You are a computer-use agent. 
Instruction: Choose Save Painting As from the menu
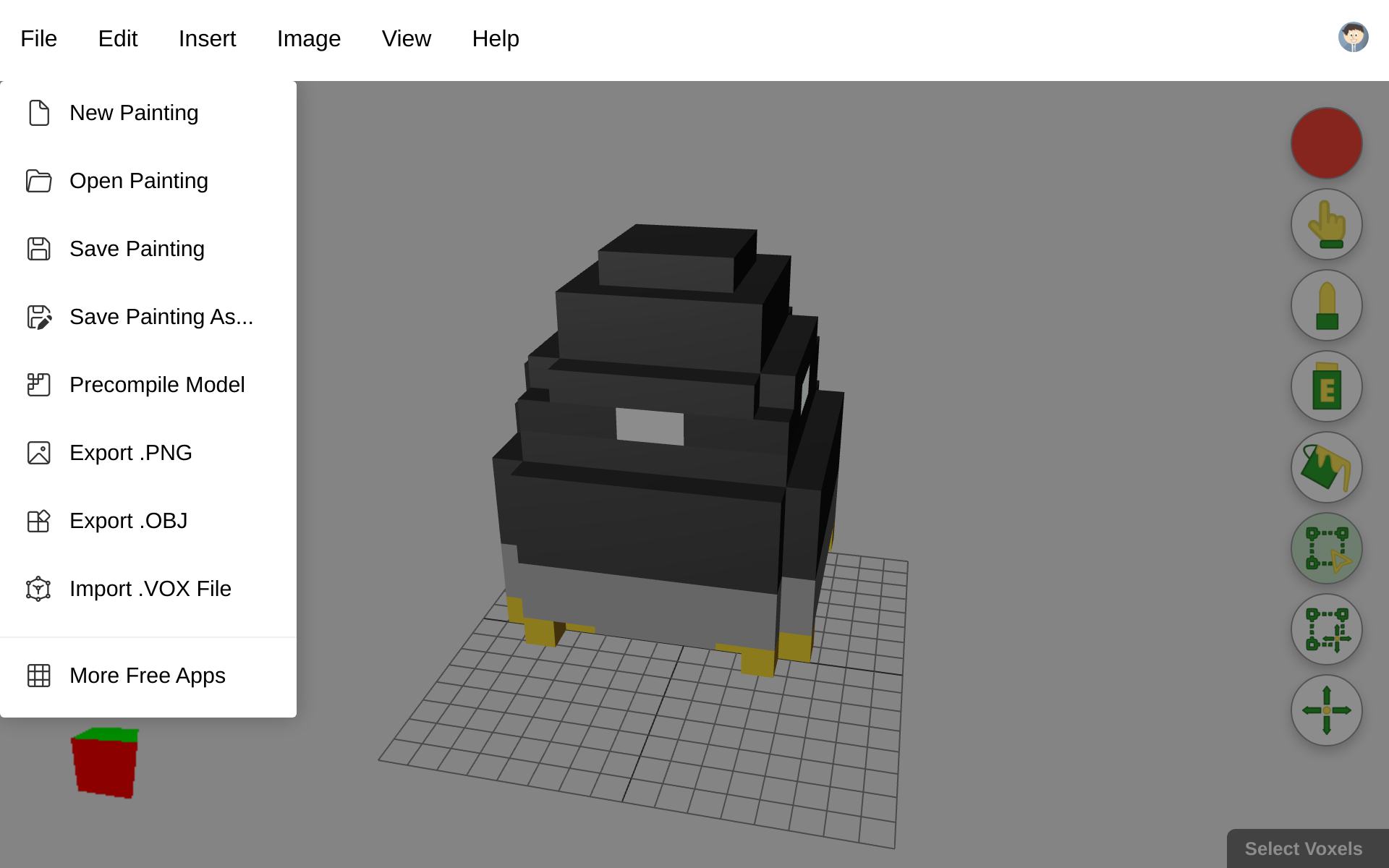click(161, 316)
